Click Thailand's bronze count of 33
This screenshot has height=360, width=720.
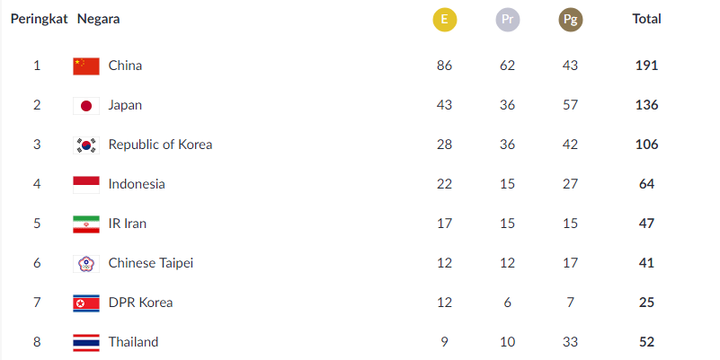point(570,342)
